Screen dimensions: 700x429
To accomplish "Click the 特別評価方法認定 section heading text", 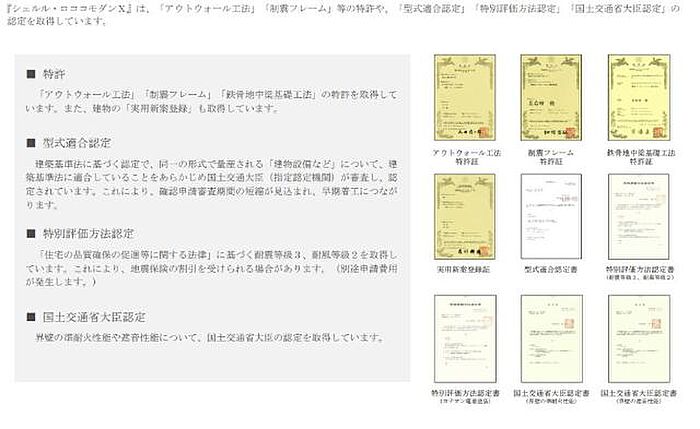I will point(88,233).
